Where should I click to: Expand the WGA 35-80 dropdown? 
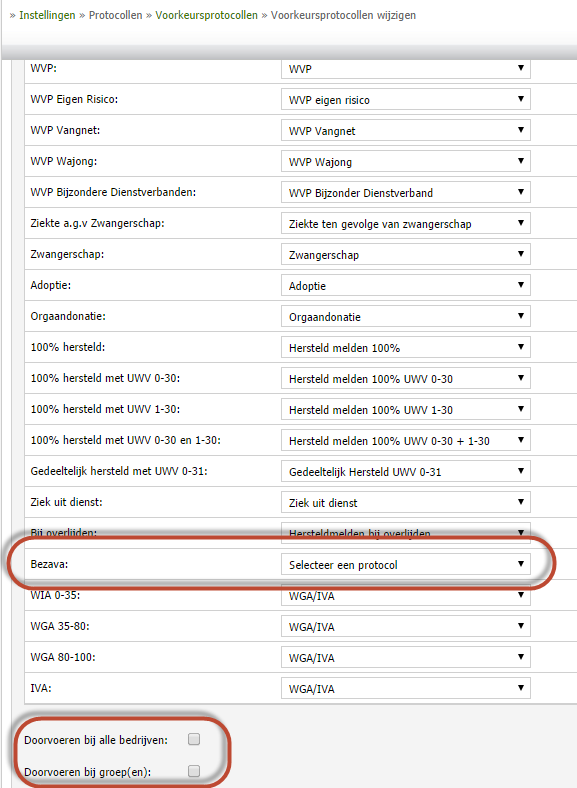tap(406, 627)
